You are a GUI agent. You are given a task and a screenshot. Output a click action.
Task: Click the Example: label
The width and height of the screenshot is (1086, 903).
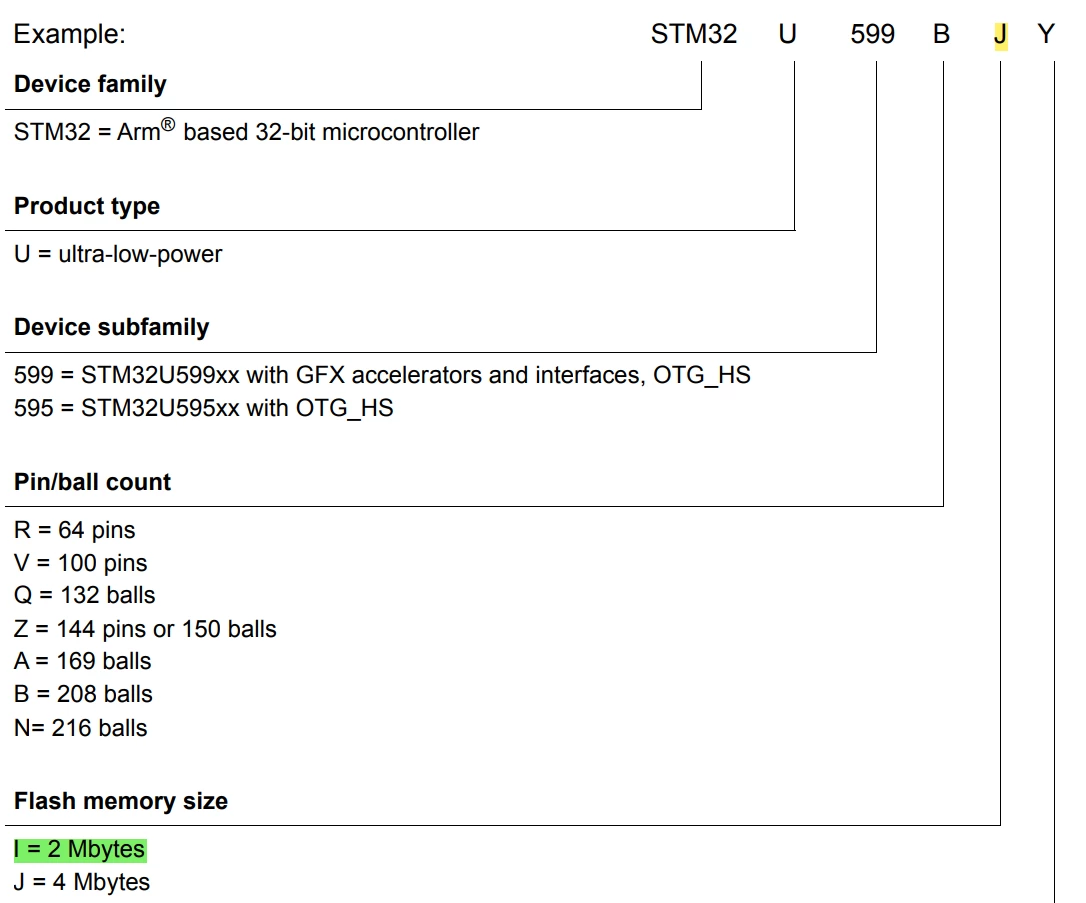69,34
